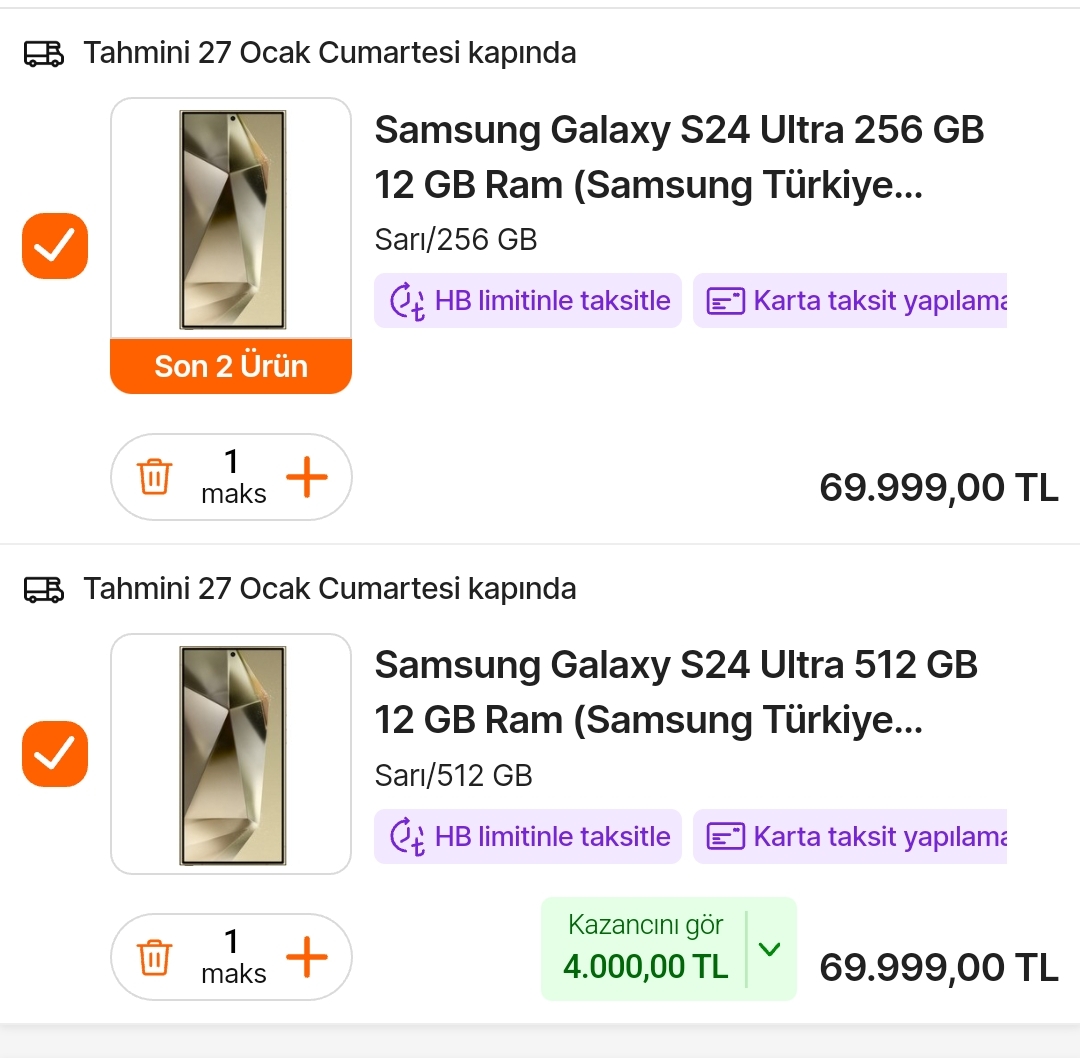
Task: Tap delivery truck icon of first item
Action: tap(43, 54)
